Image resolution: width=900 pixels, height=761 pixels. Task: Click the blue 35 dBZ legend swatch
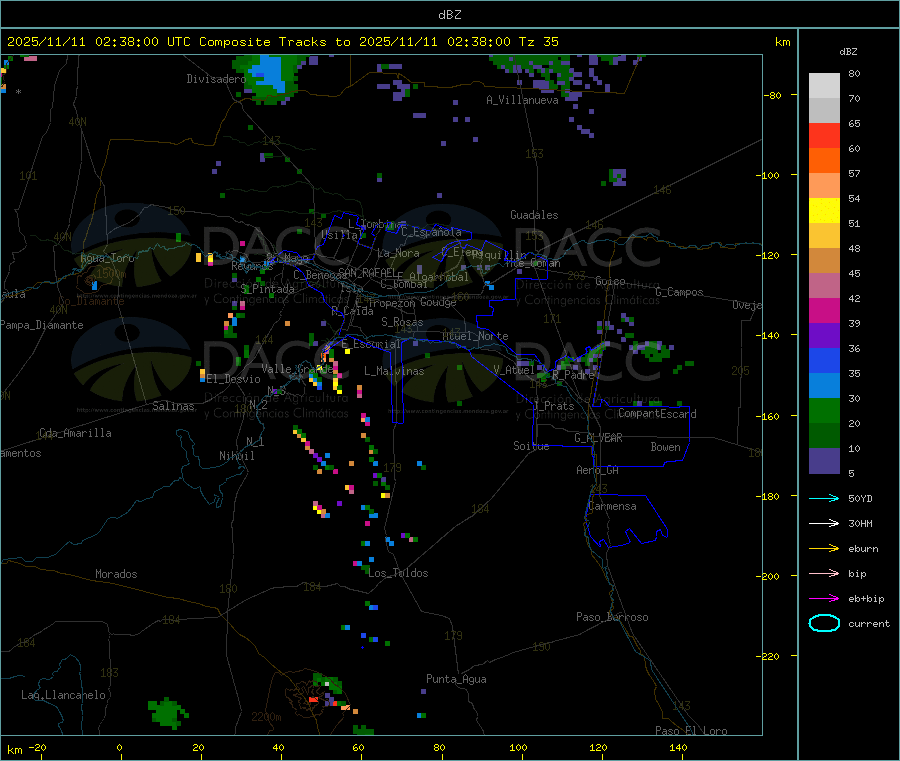click(824, 360)
